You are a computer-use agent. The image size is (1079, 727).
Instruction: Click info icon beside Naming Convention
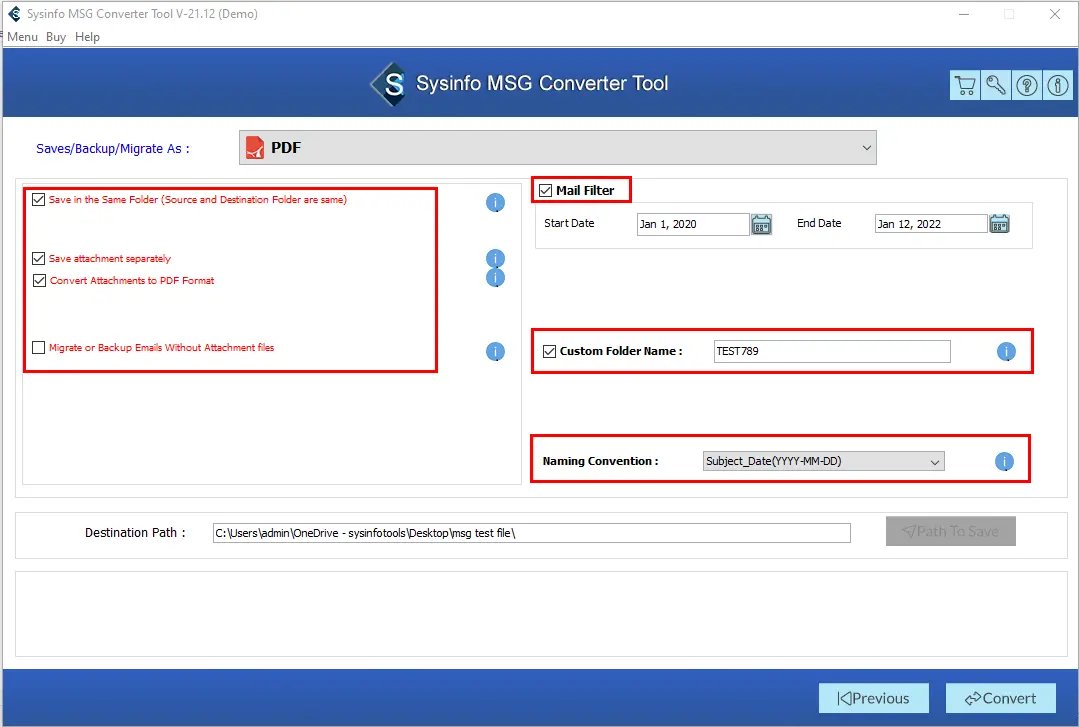1004,462
